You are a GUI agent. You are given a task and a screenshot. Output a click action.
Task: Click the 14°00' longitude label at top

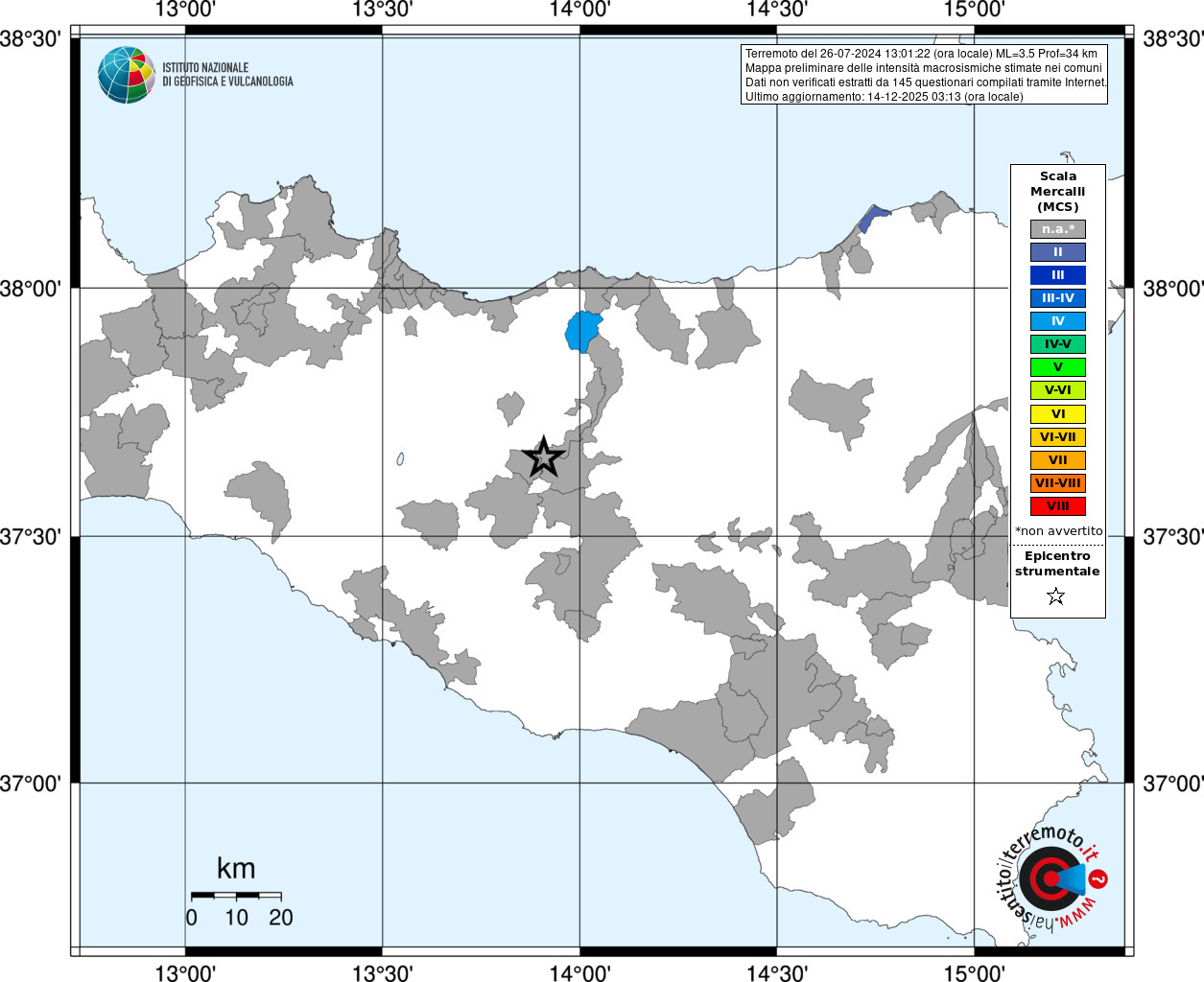579,11
